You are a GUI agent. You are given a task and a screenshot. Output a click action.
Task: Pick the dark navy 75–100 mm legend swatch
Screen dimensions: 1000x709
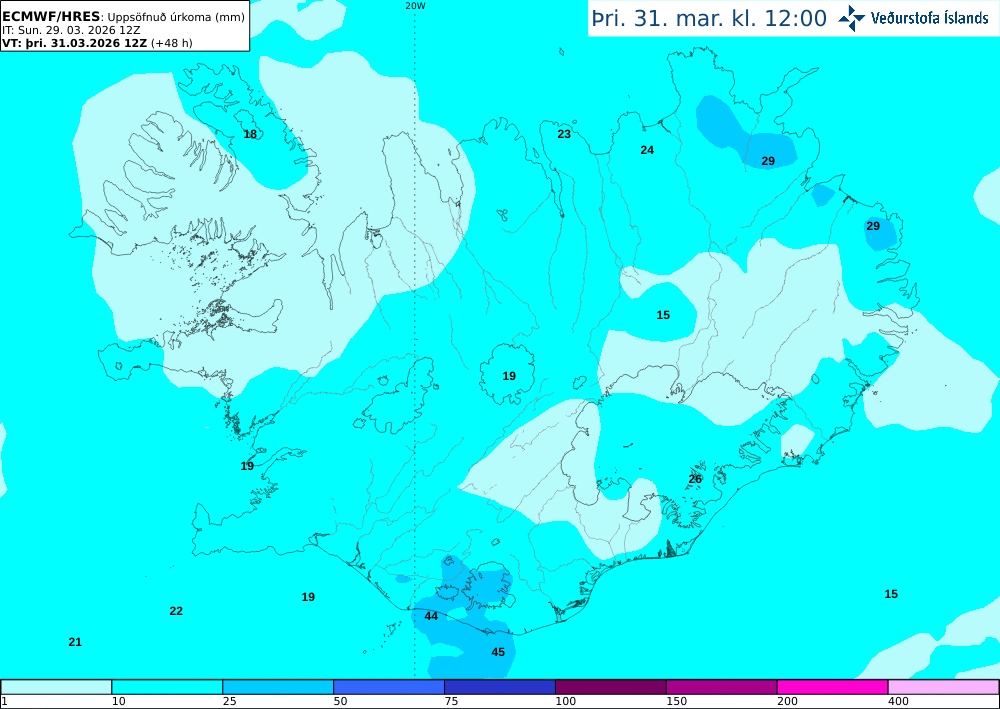(x=500, y=687)
